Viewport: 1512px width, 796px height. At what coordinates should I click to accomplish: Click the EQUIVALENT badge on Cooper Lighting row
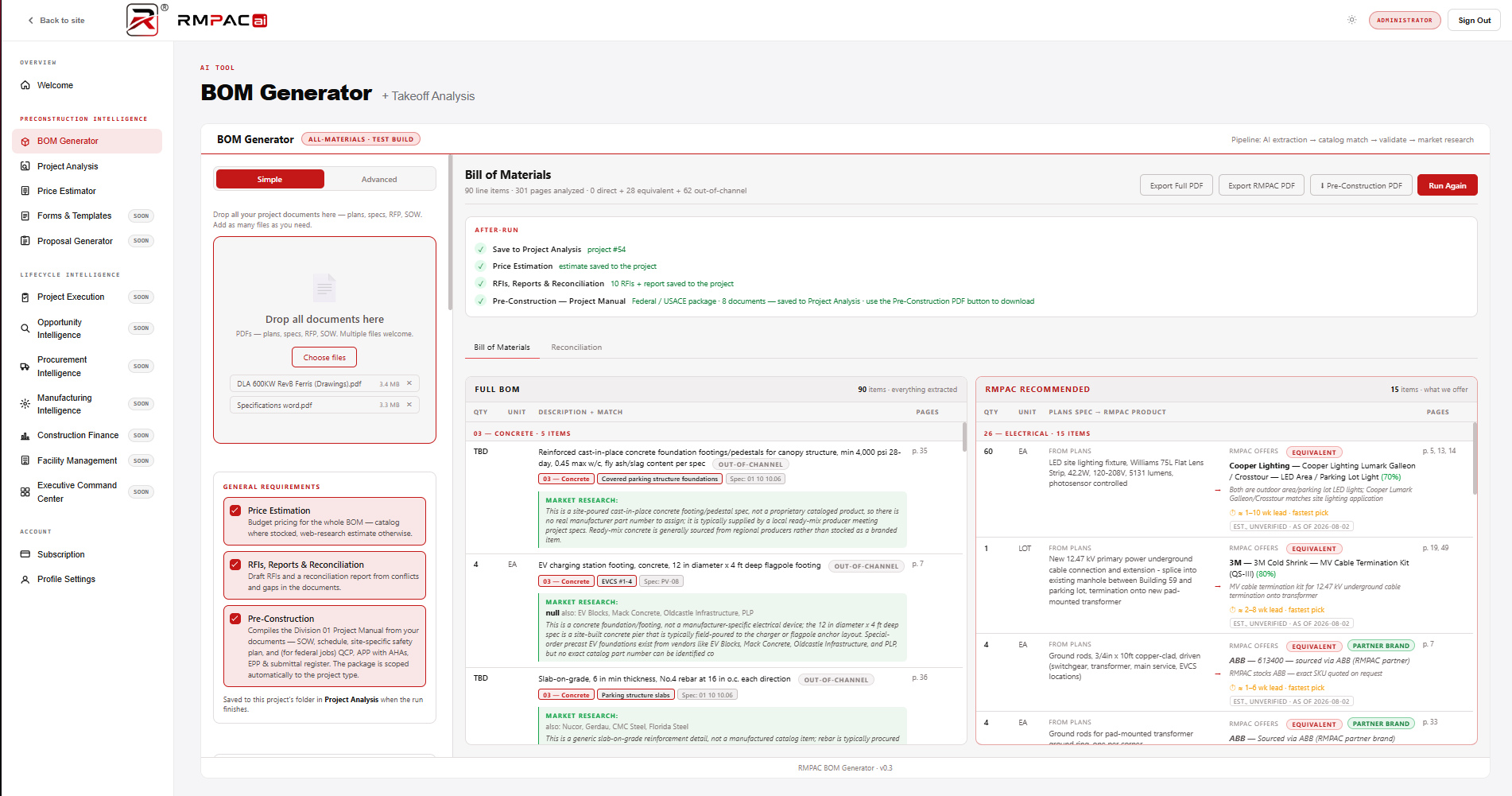[x=1314, y=452]
